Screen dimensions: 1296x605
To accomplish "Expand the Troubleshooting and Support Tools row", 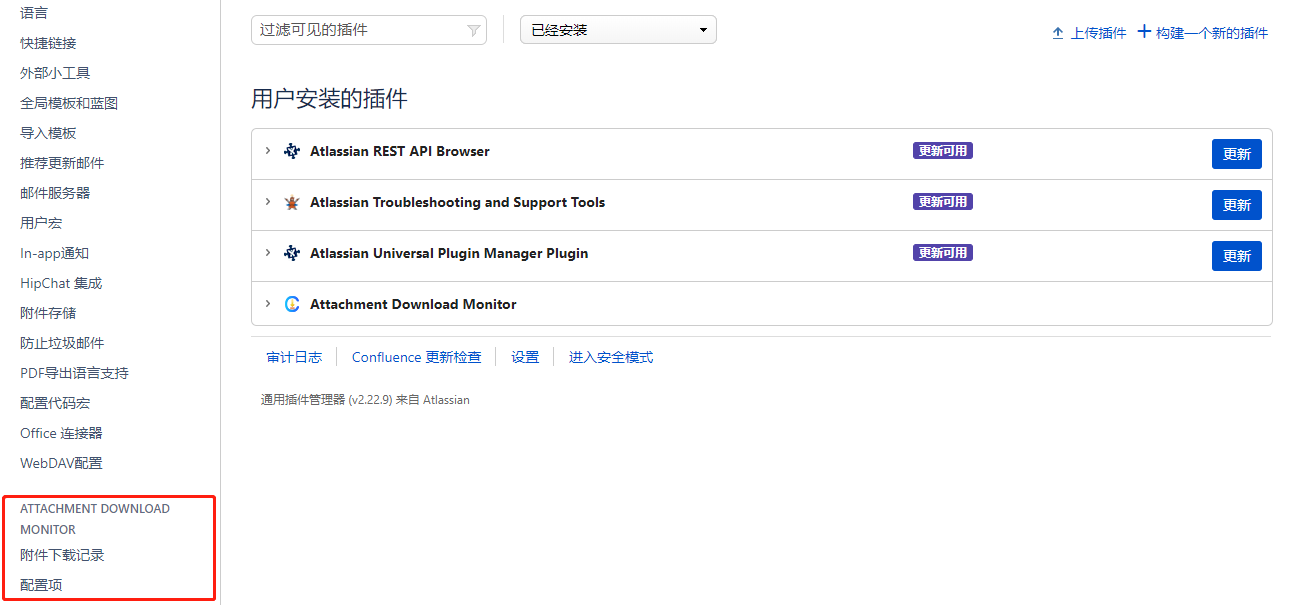I will pos(267,202).
